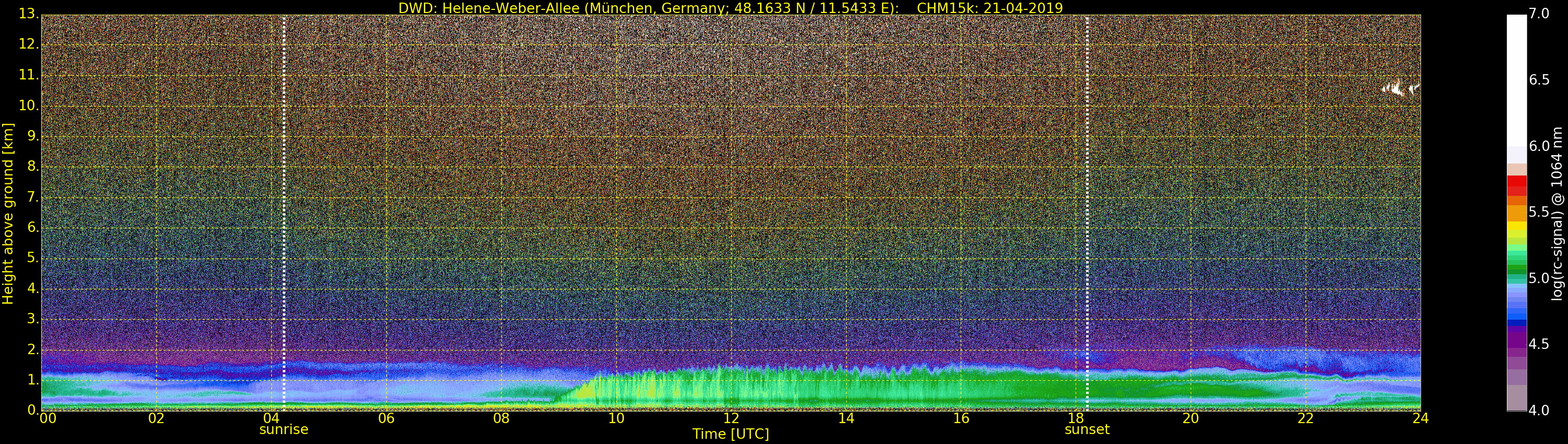This screenshot has width=1568, height=444.
Task: Click the time axis tick label 18
Action: (x=1076, y=418)
